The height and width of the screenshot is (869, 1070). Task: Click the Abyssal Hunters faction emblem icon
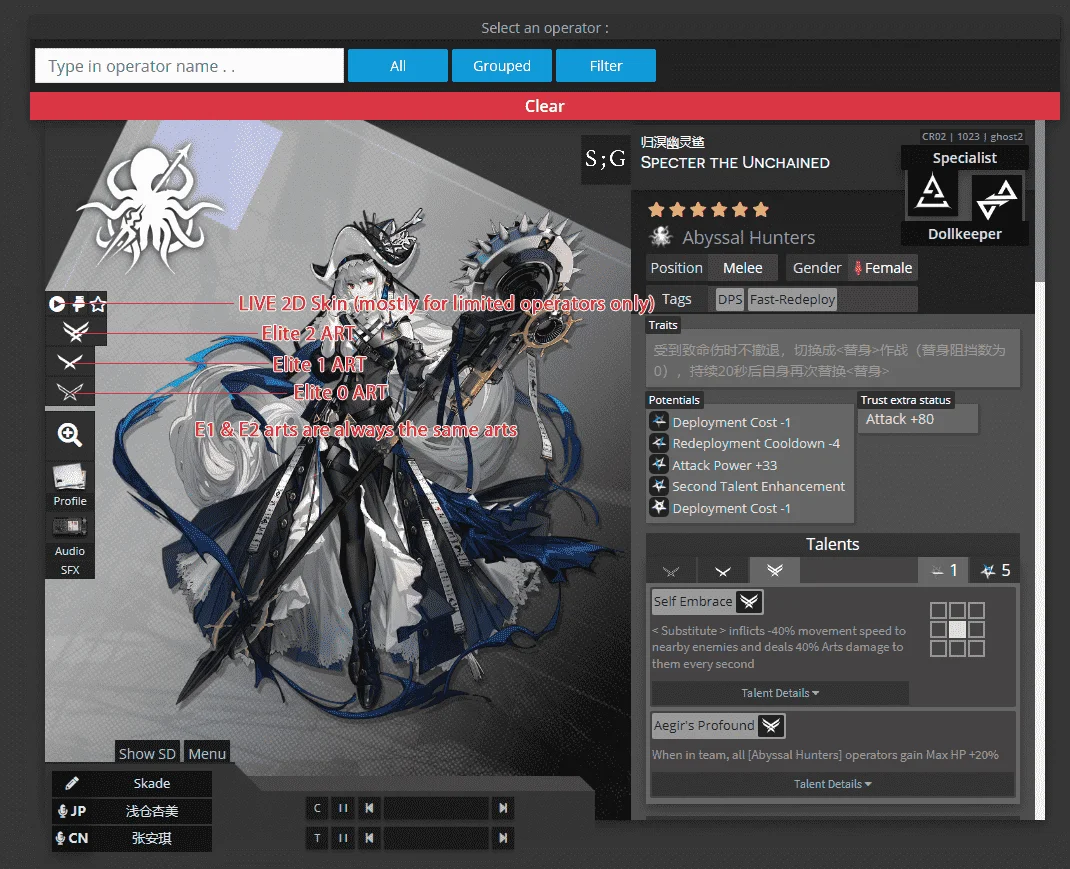[661, 236]
